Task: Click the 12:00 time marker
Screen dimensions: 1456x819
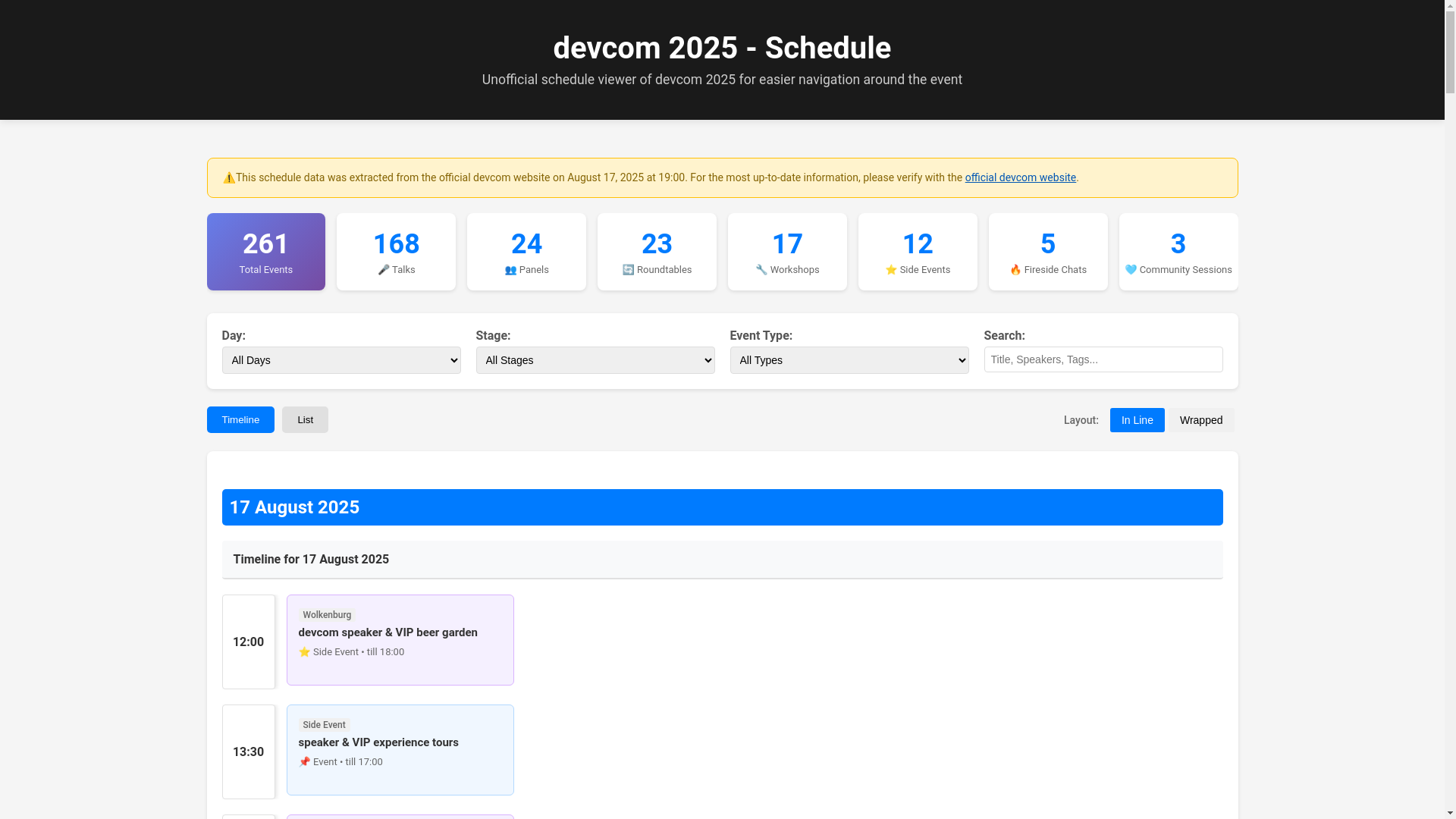Action: (249, 642)
